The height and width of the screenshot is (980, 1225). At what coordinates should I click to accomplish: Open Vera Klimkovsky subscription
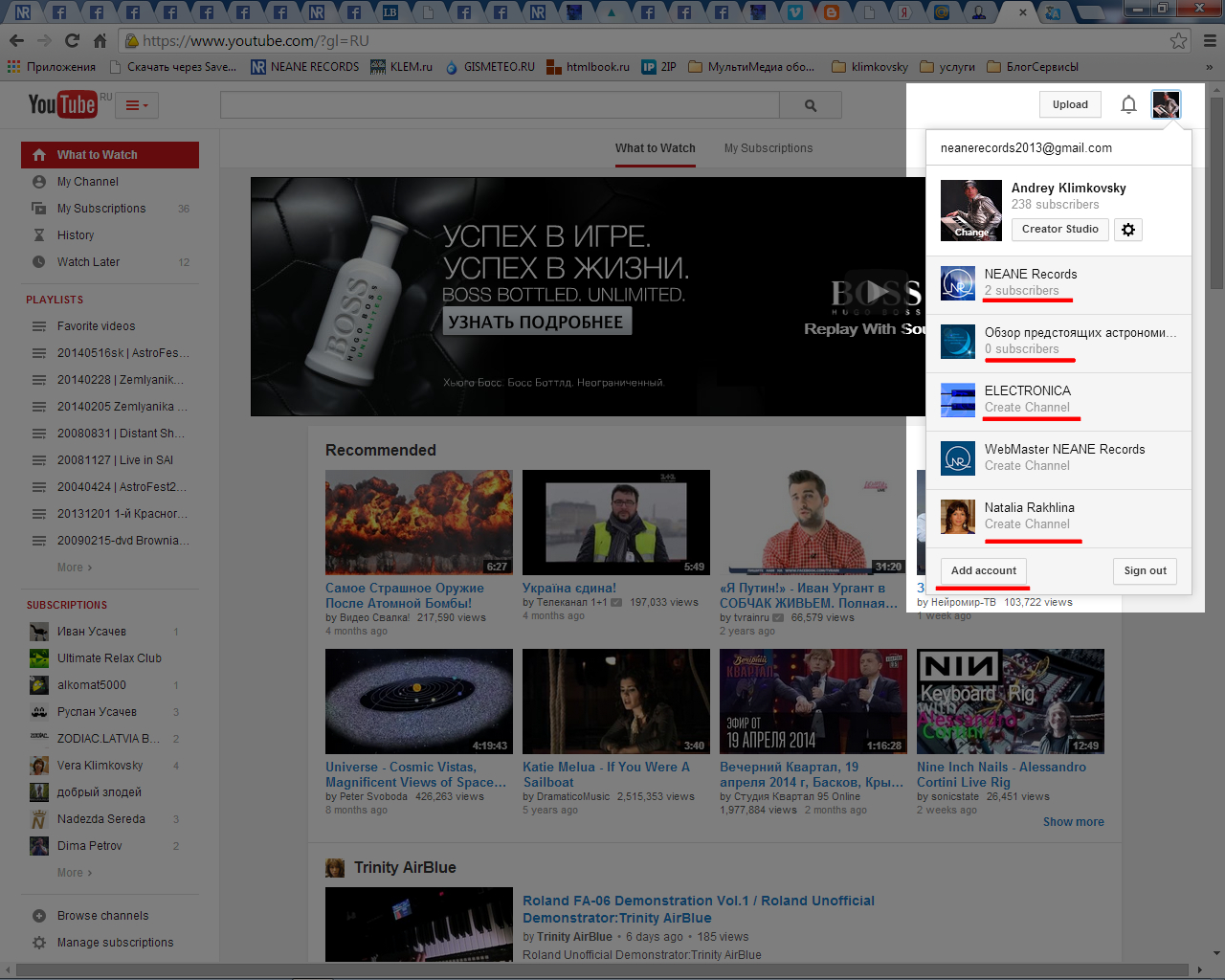[110, 766]
